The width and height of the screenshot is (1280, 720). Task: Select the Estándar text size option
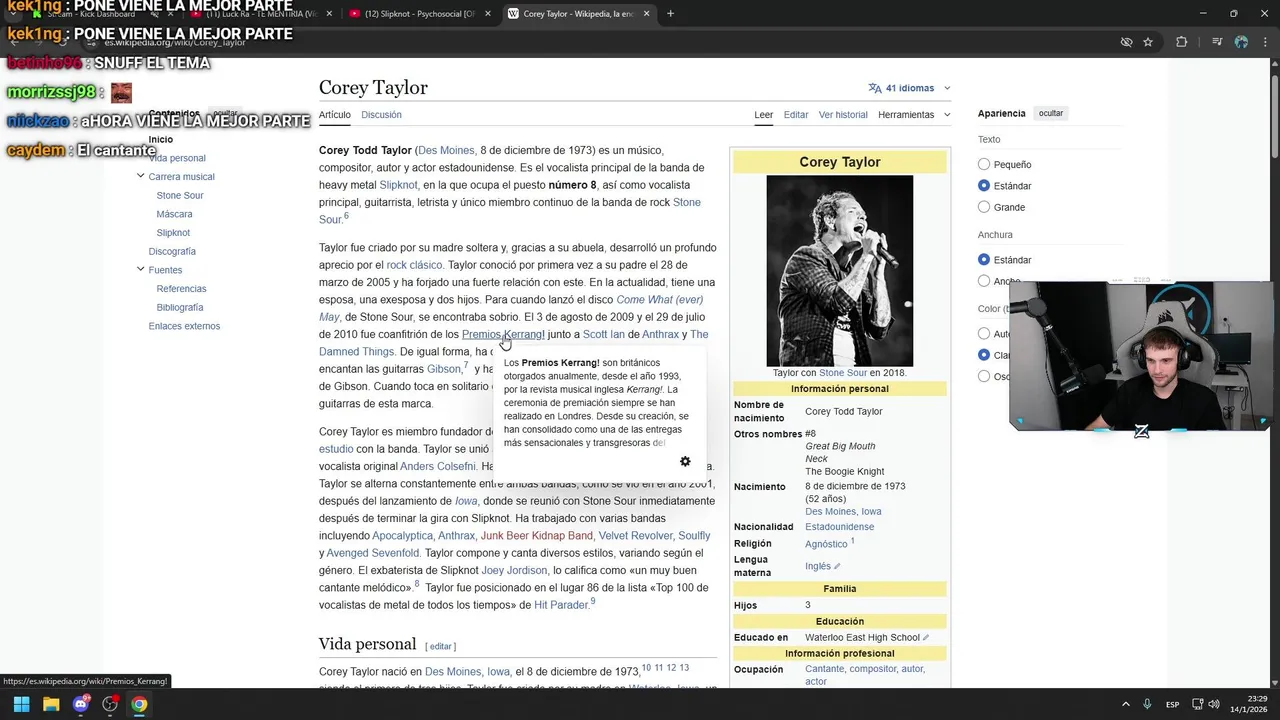click(984, 186)
